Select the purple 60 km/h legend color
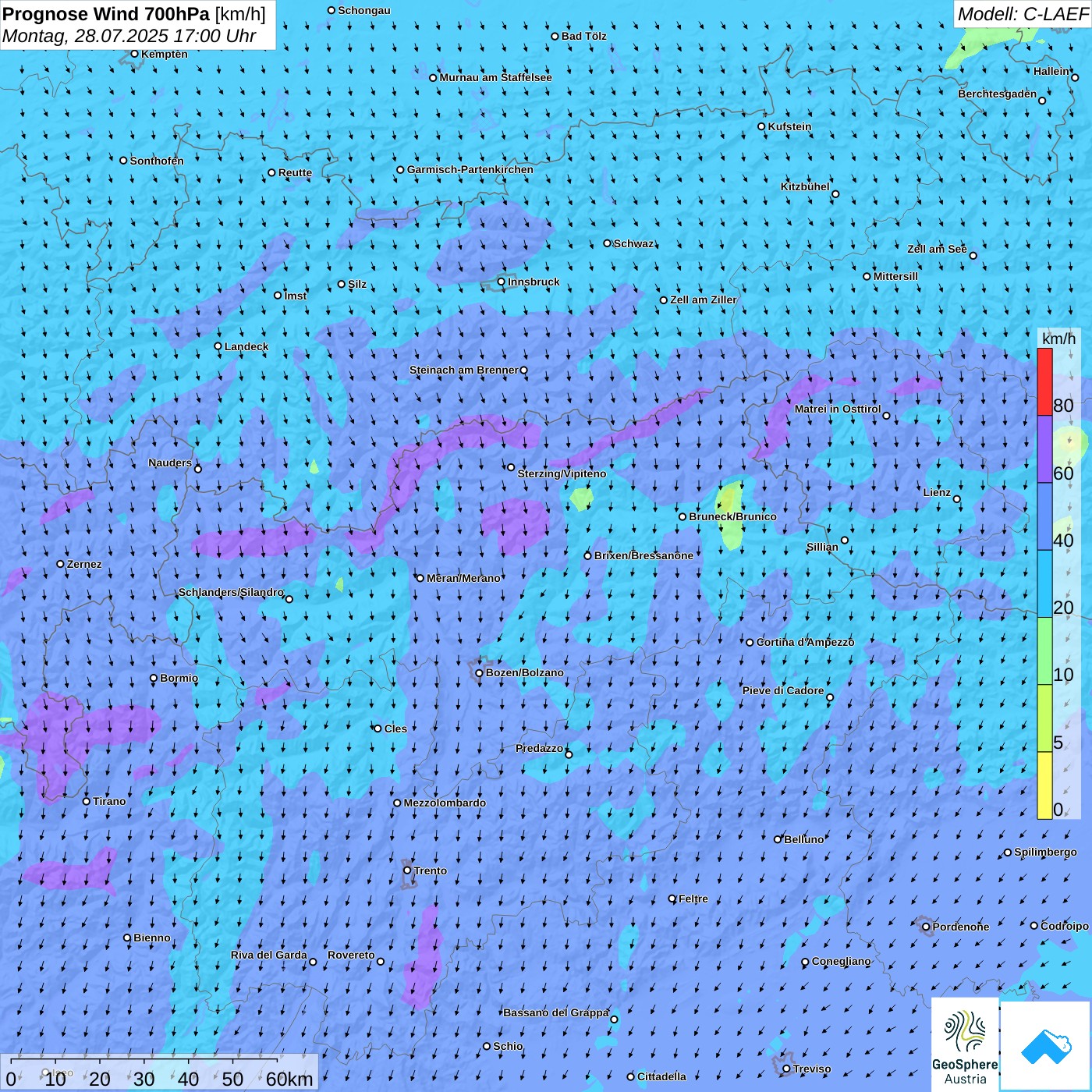The width and height of the screenshot is (1092, 1092). click(1044, 449)
